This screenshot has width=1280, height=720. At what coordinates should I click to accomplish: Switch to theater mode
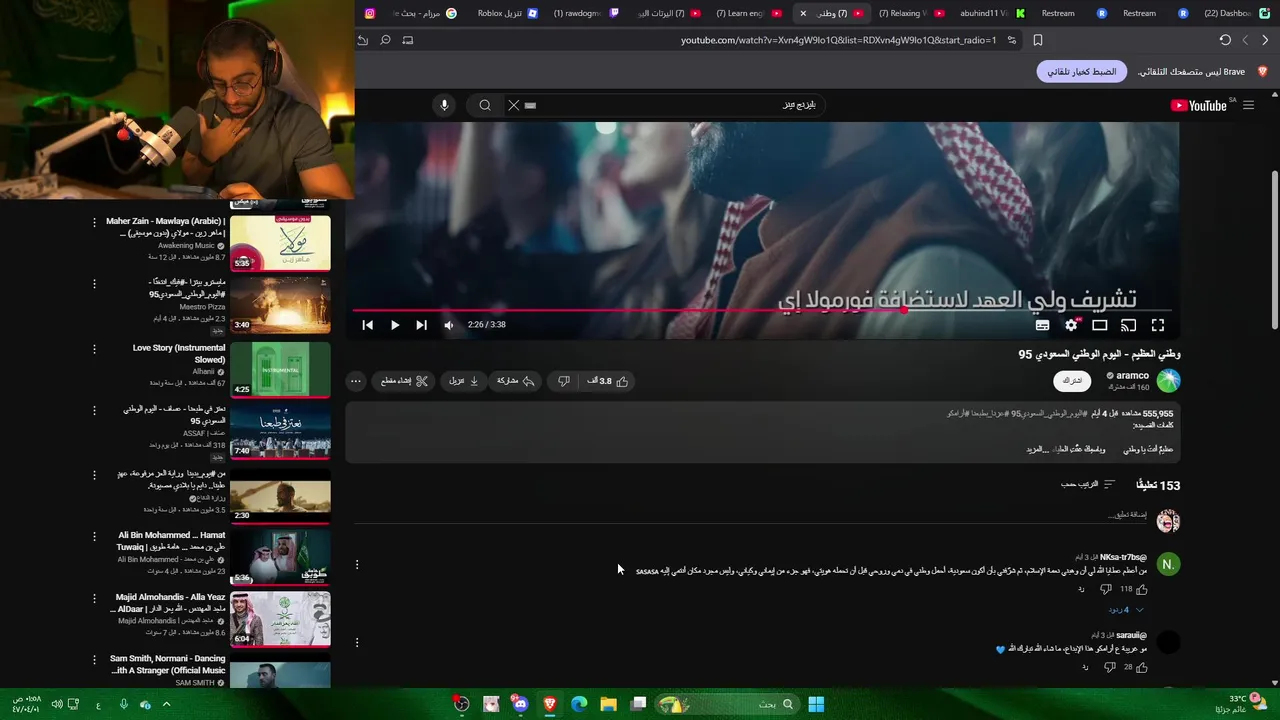point(1099,325)
